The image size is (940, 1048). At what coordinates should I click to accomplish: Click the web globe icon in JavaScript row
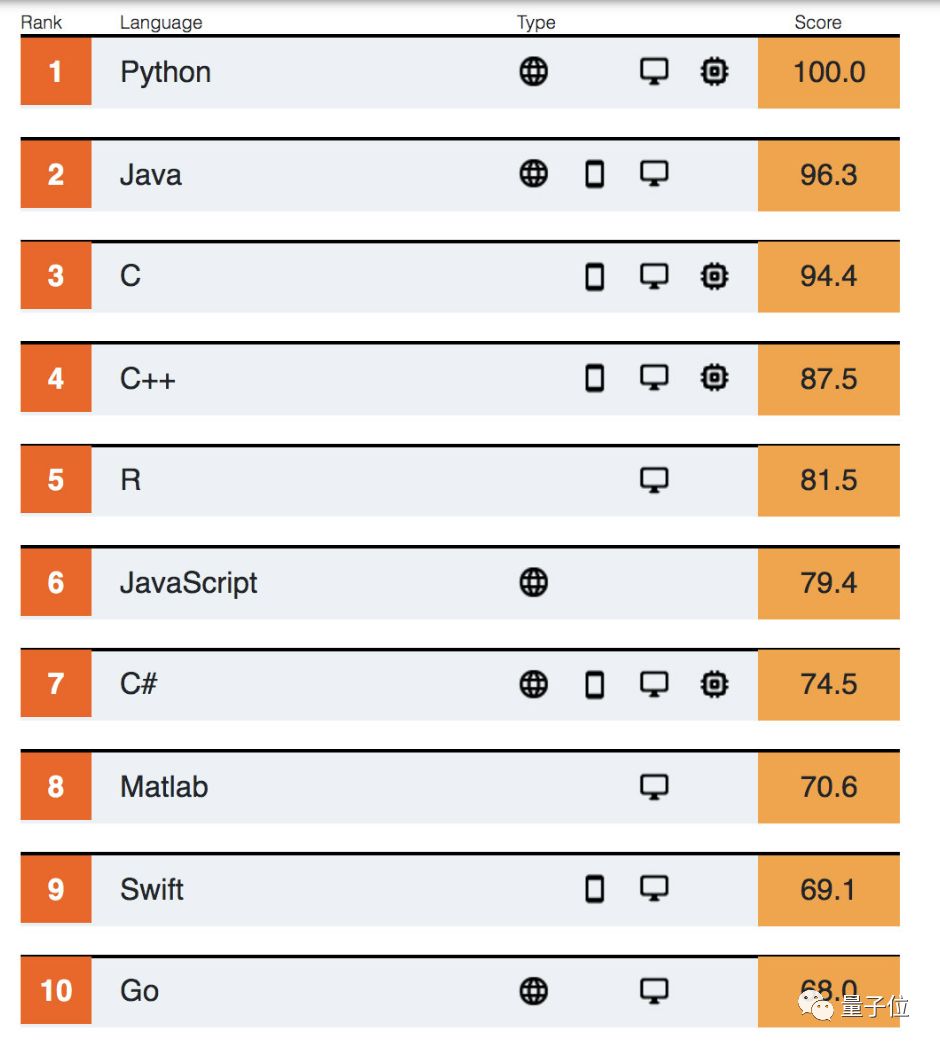pyautogui.click(x=534, y=582)
